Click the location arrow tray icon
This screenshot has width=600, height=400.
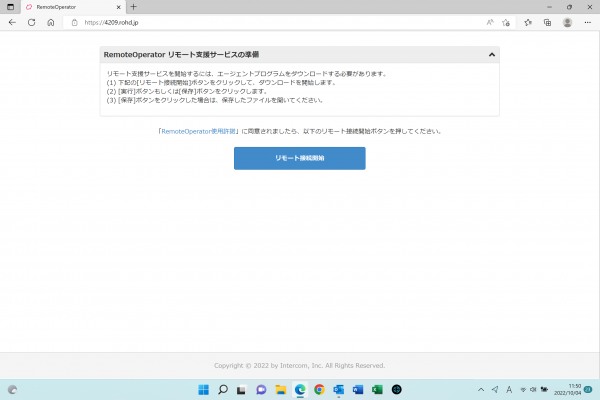495,390
